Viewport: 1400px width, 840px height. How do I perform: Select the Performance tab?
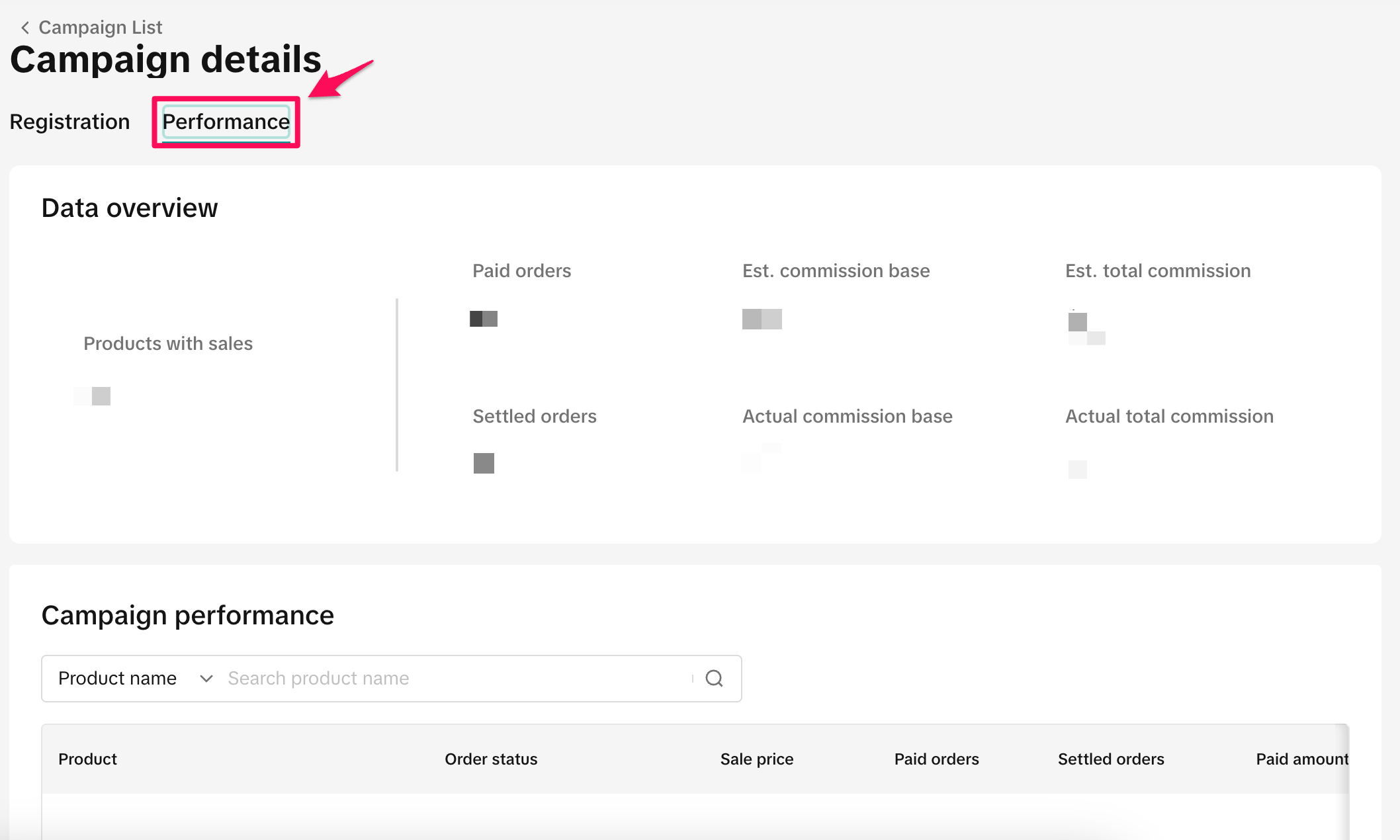tap(226, 122)
